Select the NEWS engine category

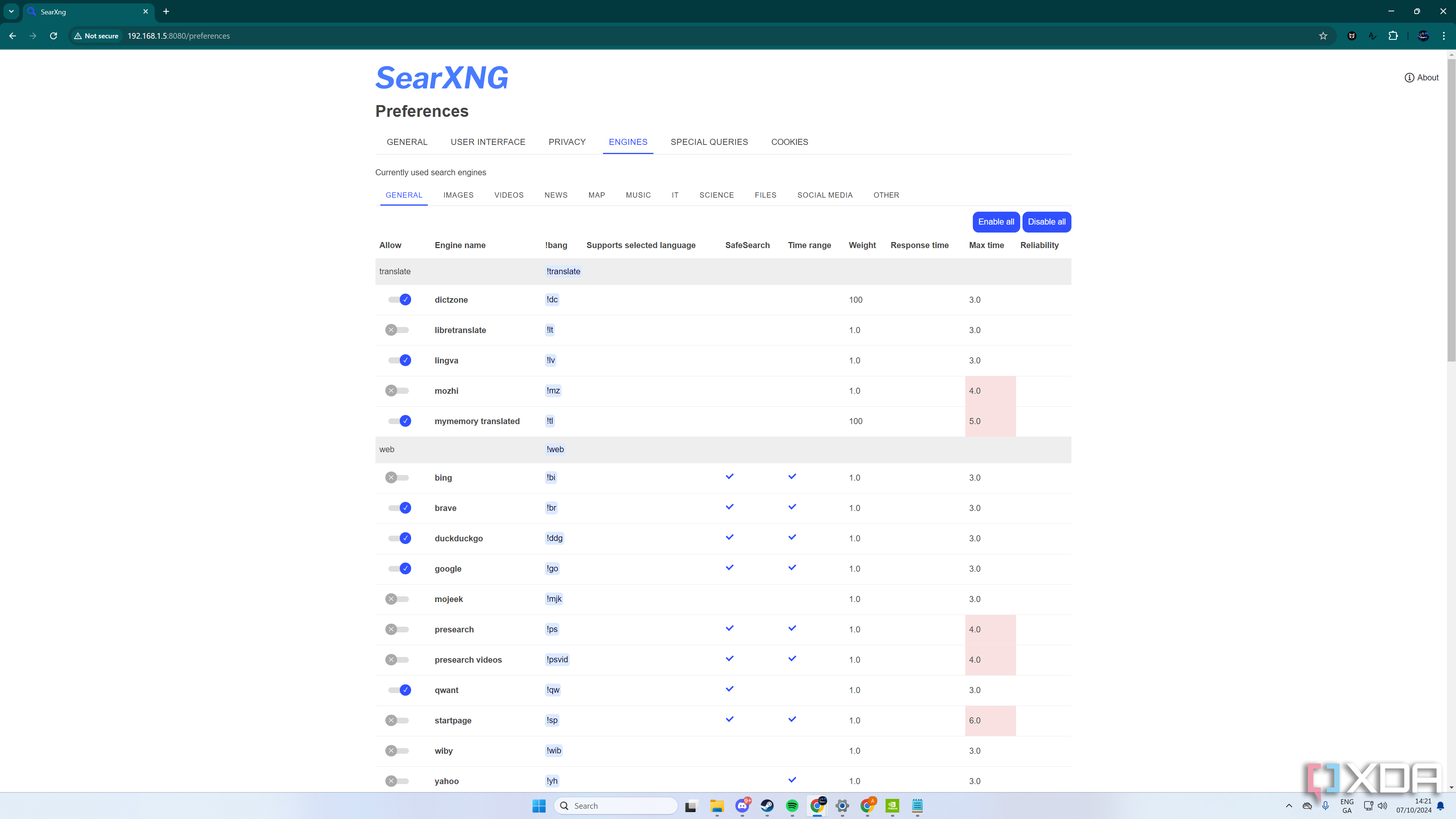(556, 195)
